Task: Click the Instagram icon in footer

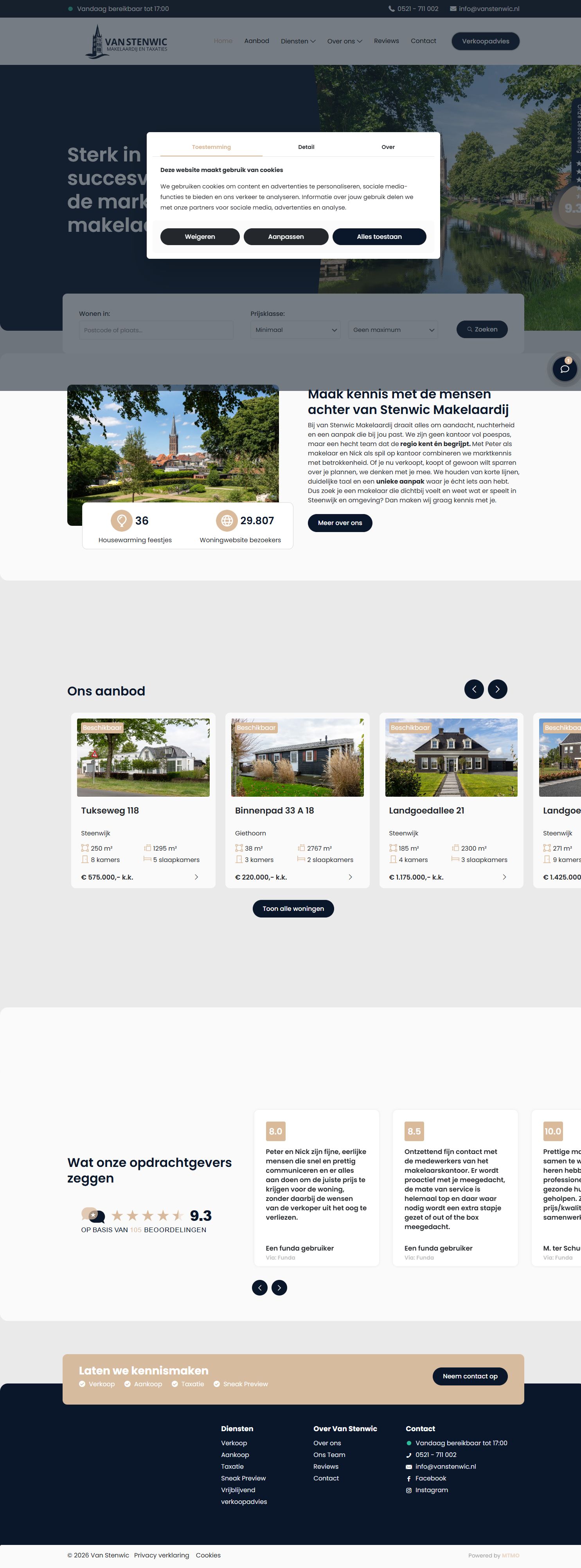Action: (408, 1490)
